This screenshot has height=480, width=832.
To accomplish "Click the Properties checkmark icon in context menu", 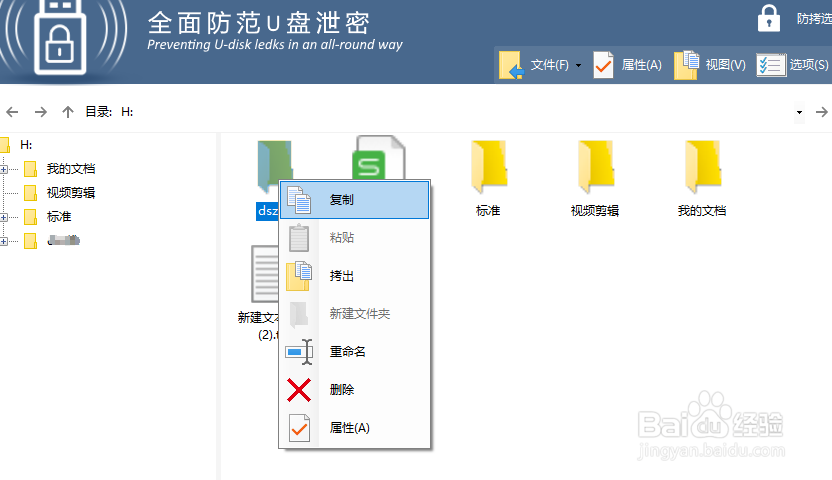I will click(299, 428).
